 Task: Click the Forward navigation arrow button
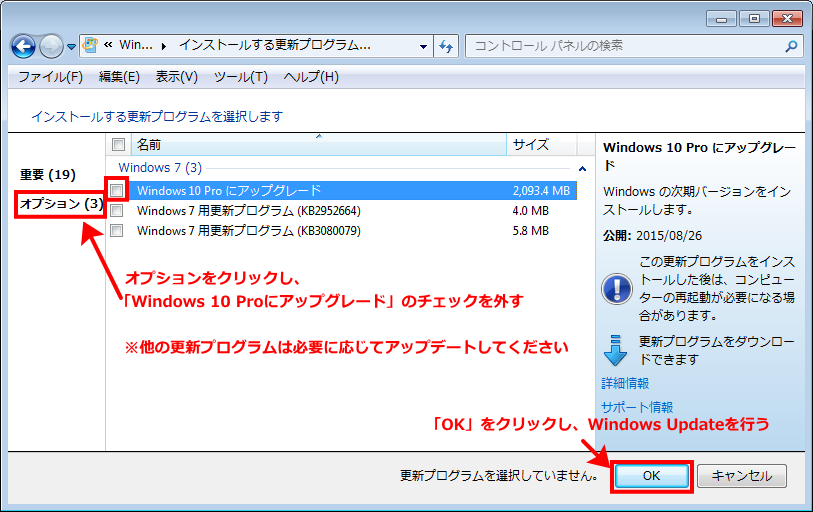click(51, 47)
